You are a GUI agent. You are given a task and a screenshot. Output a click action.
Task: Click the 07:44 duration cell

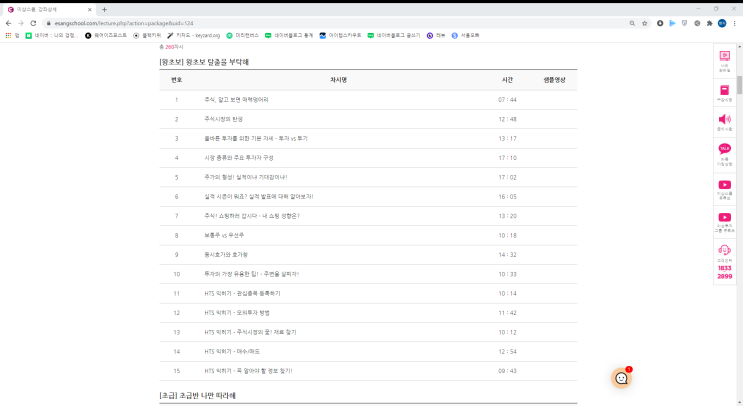507,99
